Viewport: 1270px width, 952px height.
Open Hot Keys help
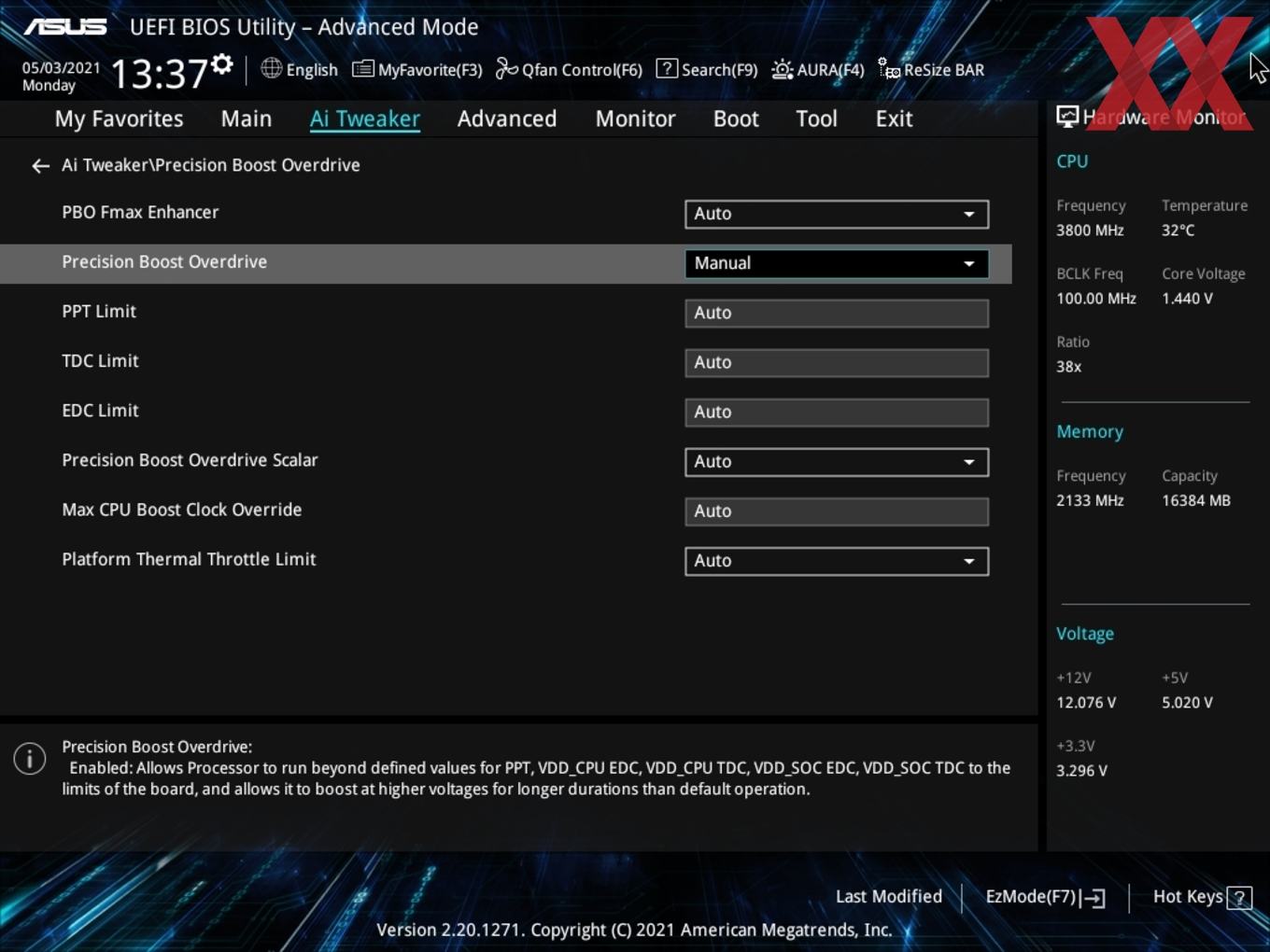point(1202,897)
